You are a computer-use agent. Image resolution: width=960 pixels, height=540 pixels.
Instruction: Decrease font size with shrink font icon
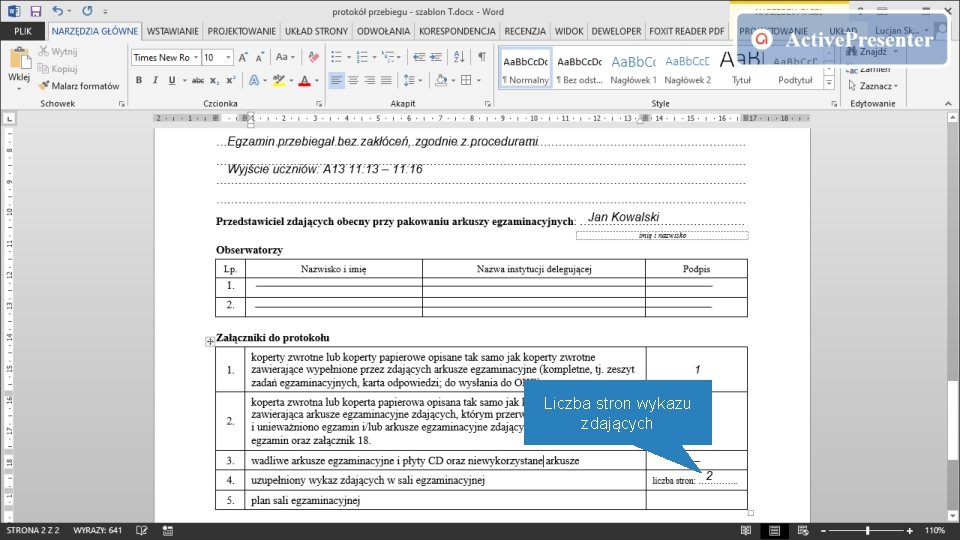(x=260, y=58)
